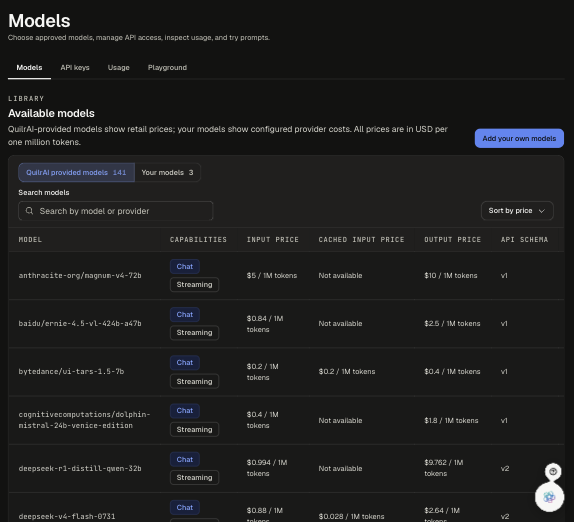Click Chat badge for bytedance/ui-tars row
The image size is (574, 522).
184,362
